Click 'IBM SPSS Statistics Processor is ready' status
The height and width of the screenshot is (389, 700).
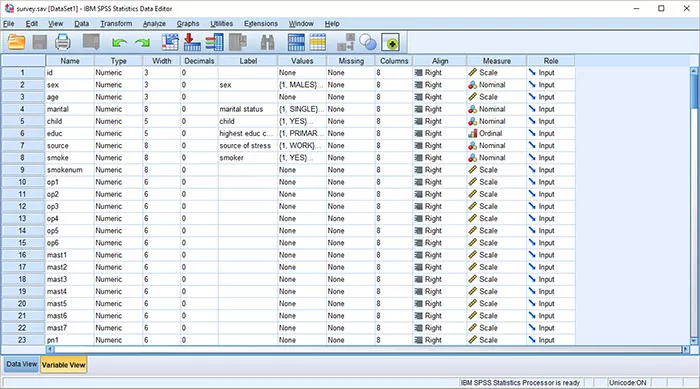coord(520,383)
